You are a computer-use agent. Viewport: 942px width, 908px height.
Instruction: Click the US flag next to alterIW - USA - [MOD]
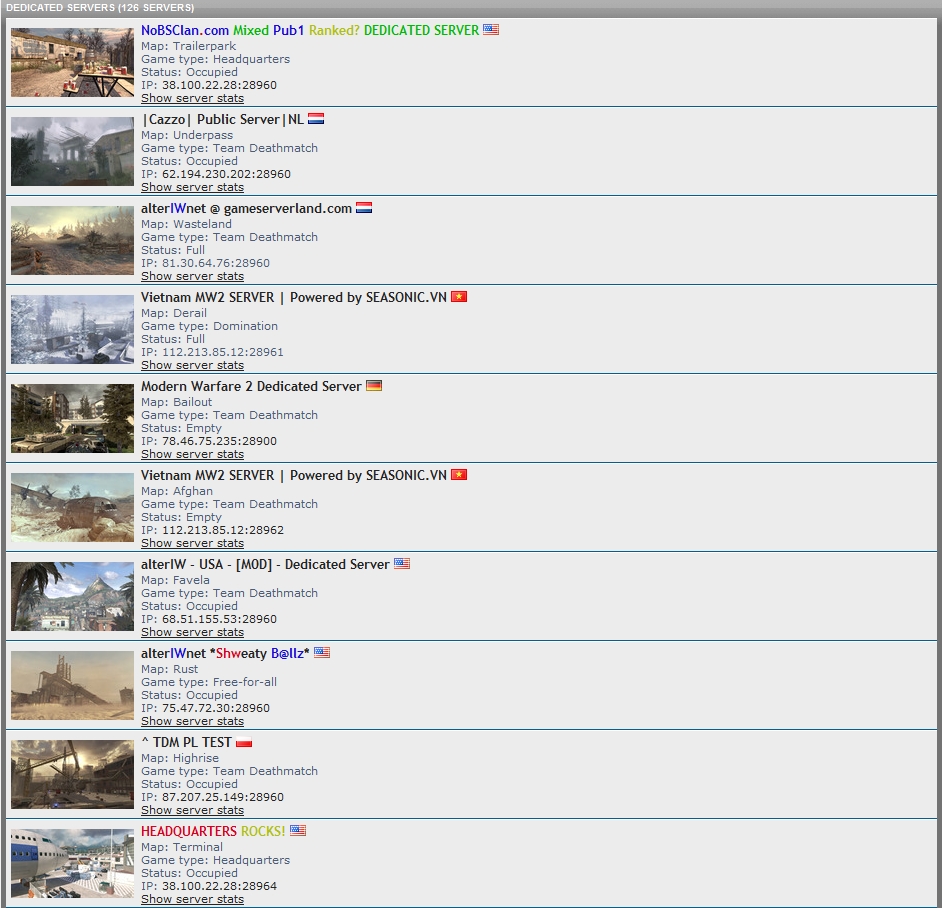click(x=402, y=564)
